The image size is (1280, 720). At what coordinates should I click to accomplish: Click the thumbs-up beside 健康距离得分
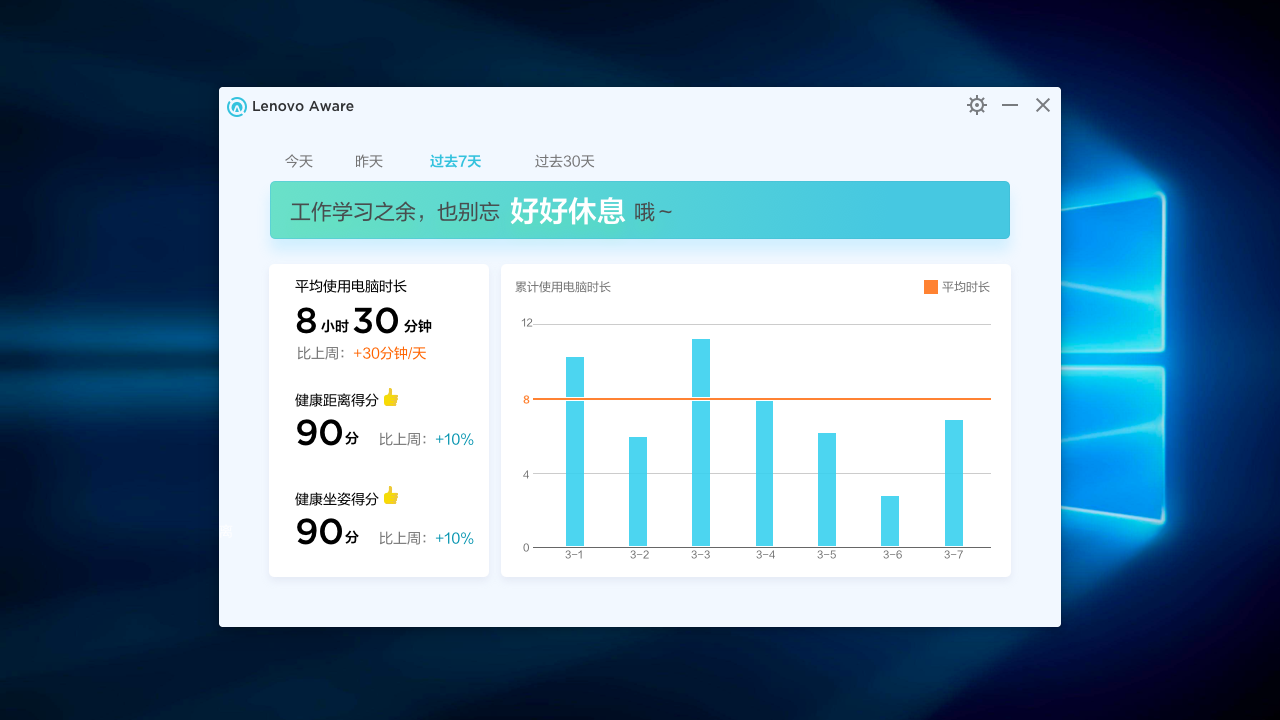click(390, 397)
